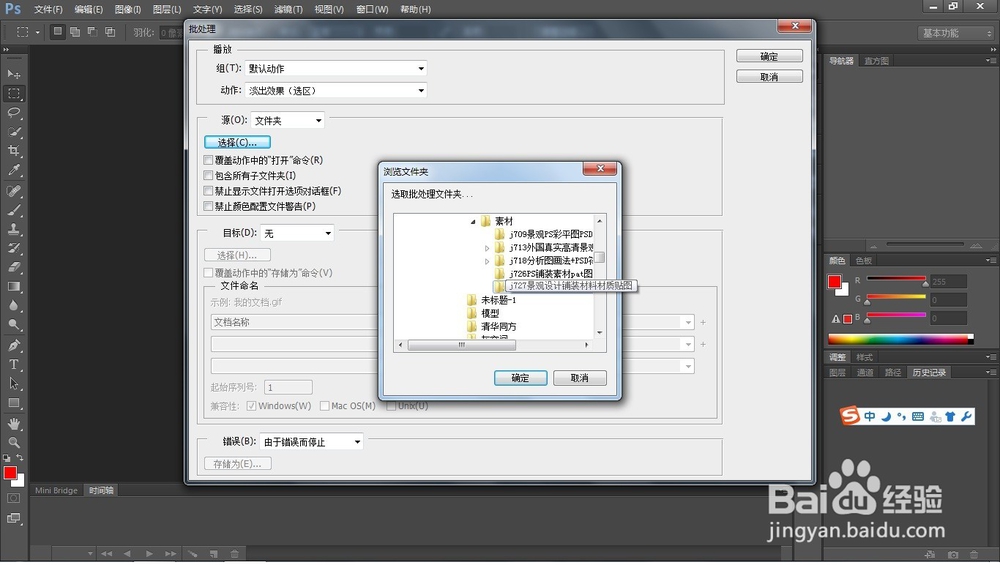Select the 未标题-1 folder in tree
Image resolution: width=1000 pixels, height=565 pixels.
pos(498,300)
